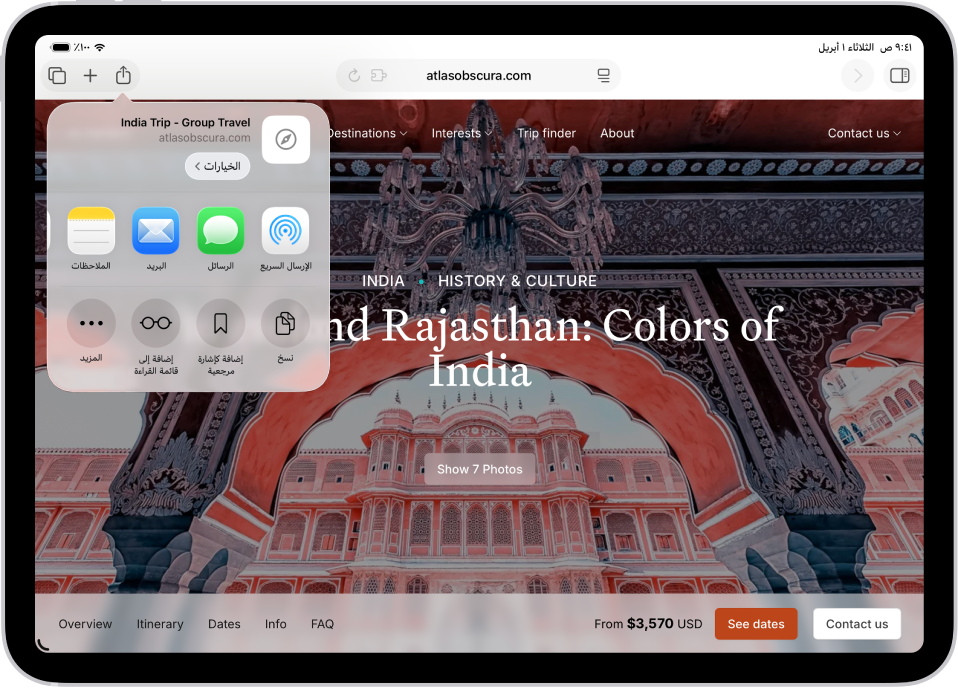Viewport: 958px width, 689px height.
Task: Click the battery status icon
Action: 60,47
